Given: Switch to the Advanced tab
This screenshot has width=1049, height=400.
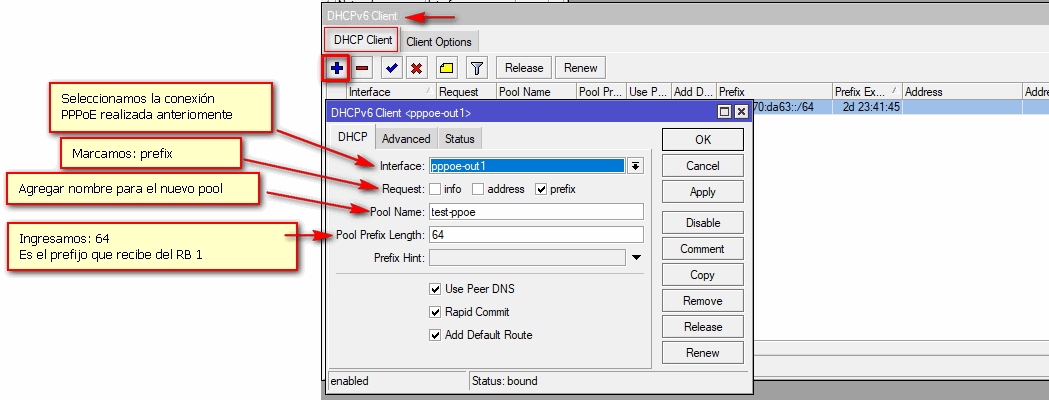Looking at the screenshot, I should click(406, 139).
